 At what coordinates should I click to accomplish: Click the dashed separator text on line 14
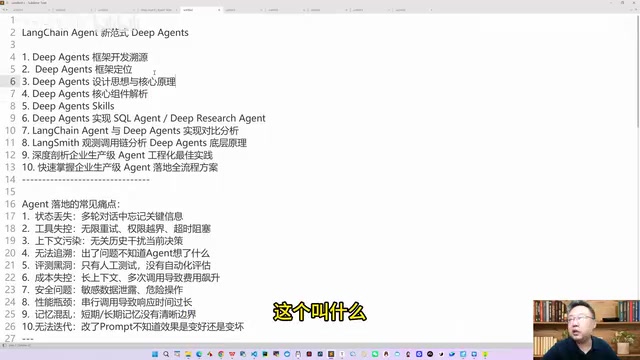(x=86, y=180)
